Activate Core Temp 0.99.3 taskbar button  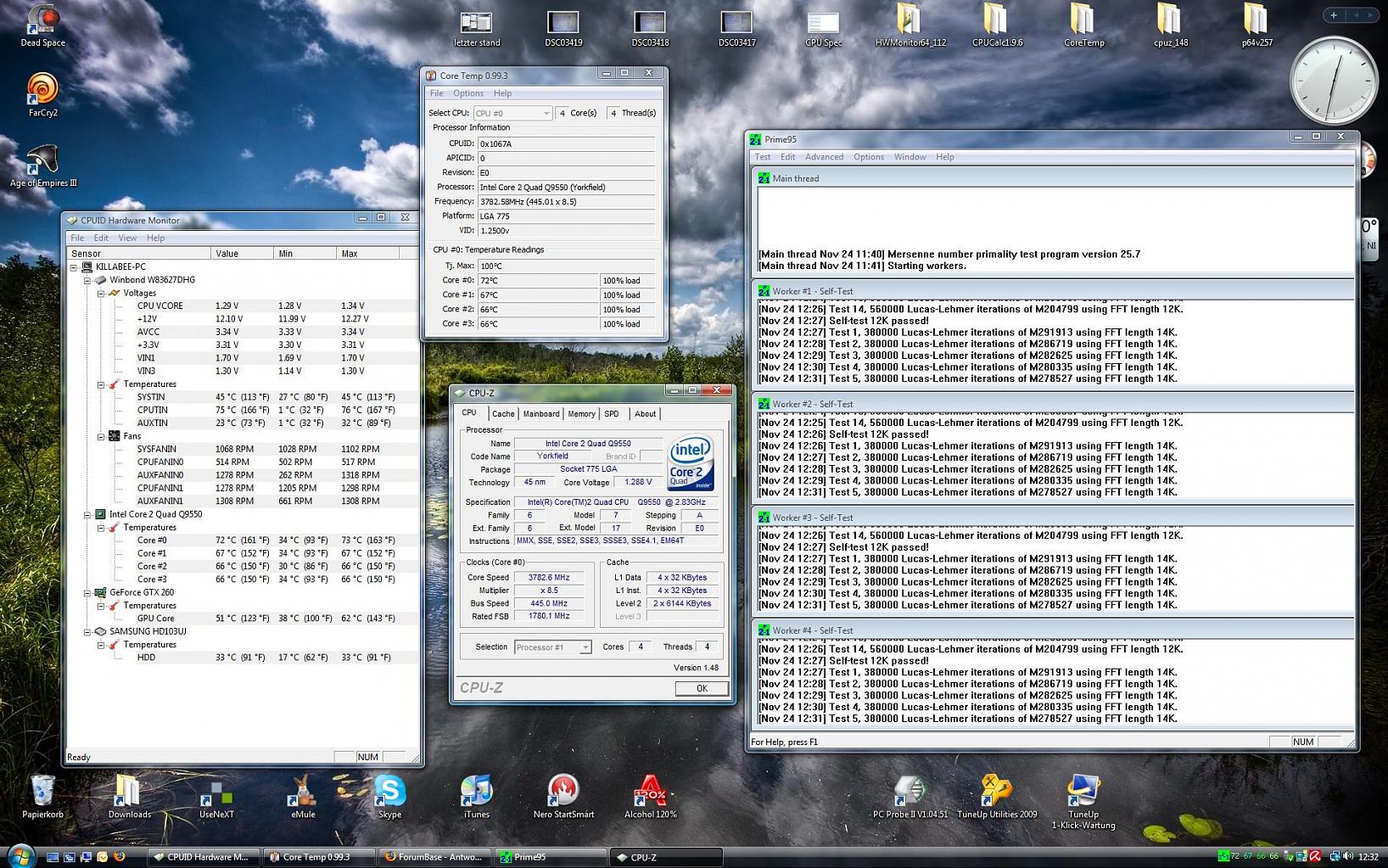318,857
